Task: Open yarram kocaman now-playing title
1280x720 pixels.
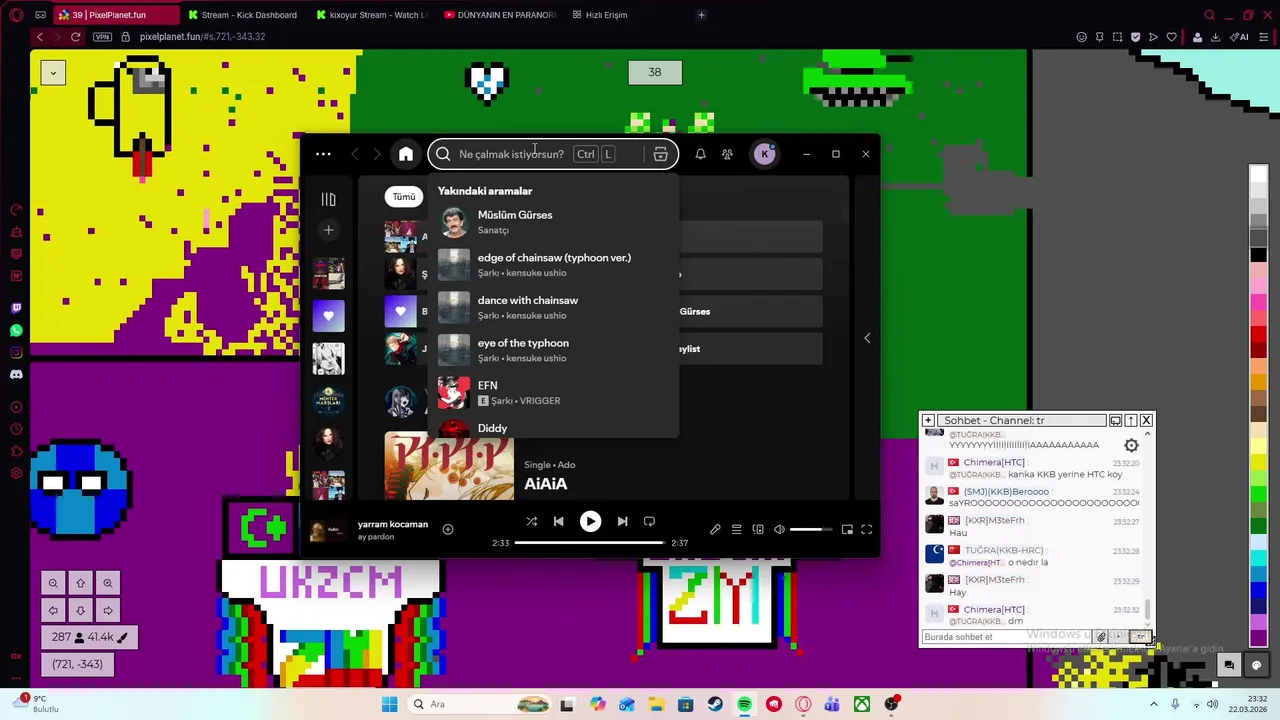Action: click(393, 524)
